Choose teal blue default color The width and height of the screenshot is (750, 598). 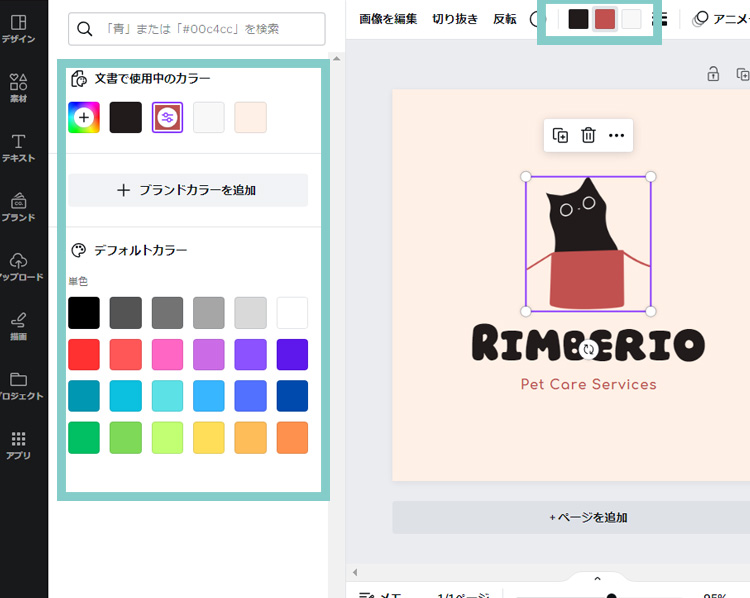(x=84, y=396)
